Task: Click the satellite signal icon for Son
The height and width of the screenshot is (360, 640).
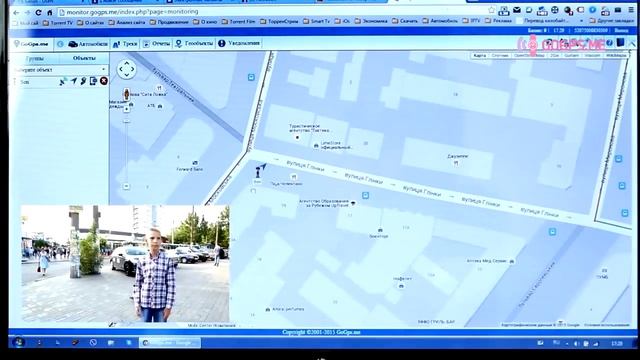Action: (63, 82)
